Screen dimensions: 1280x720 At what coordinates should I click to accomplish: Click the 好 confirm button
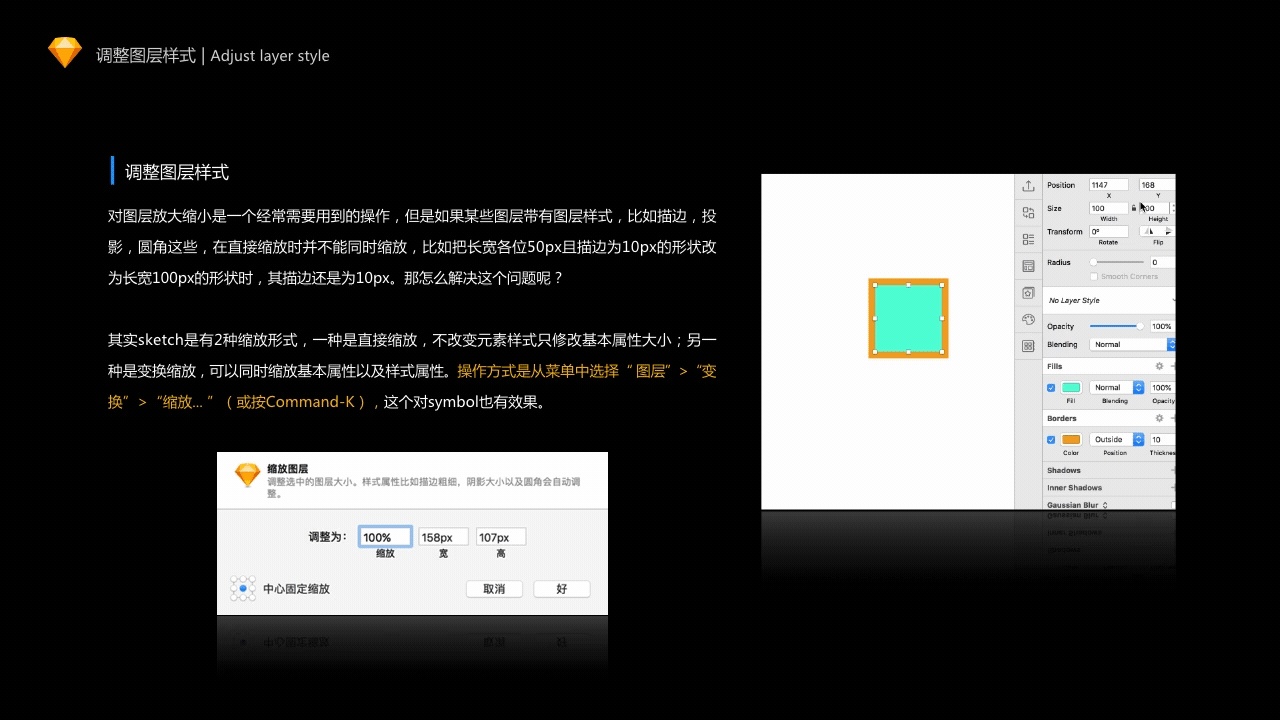561,589
